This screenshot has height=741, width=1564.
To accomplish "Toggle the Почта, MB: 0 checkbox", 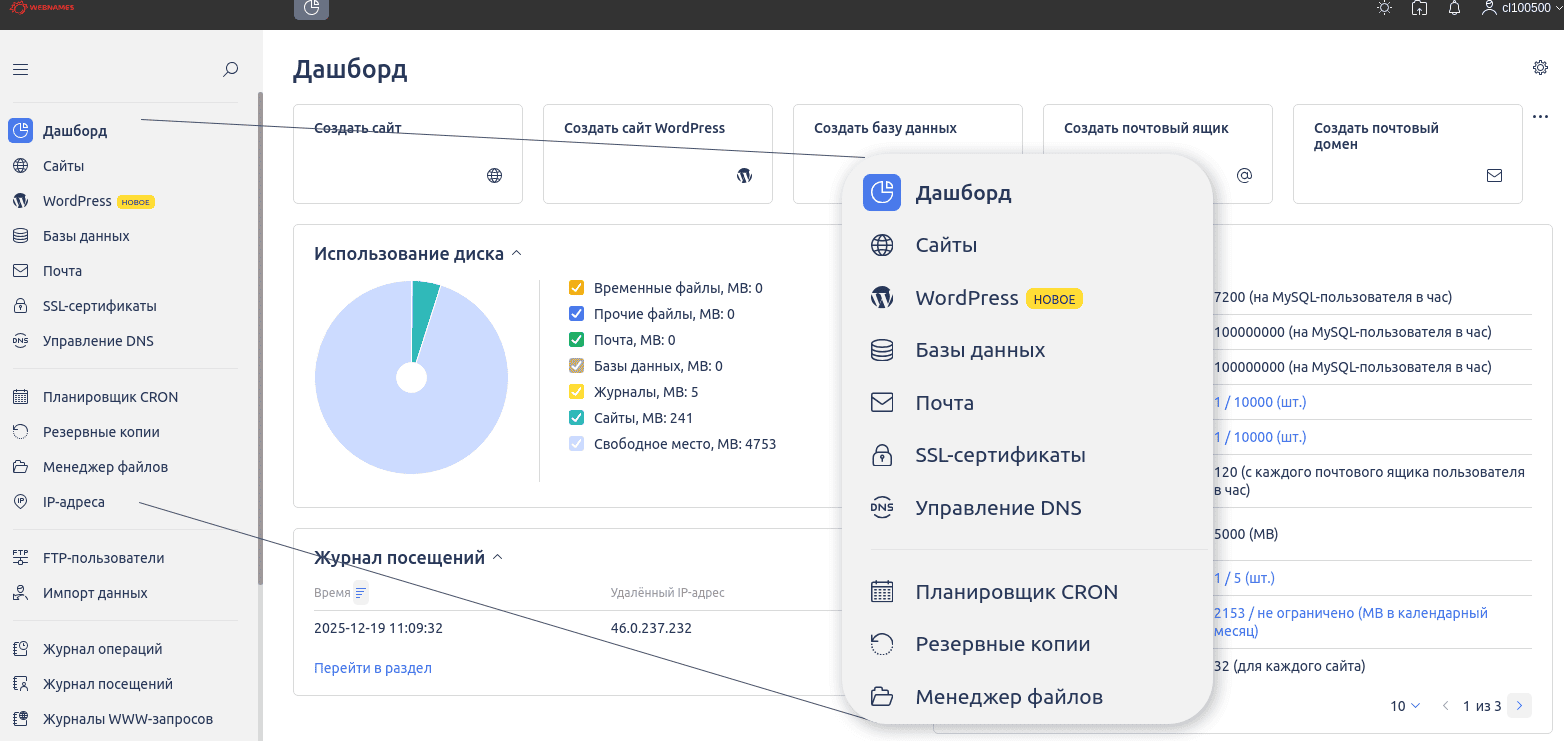I will (x=576, y=339).
